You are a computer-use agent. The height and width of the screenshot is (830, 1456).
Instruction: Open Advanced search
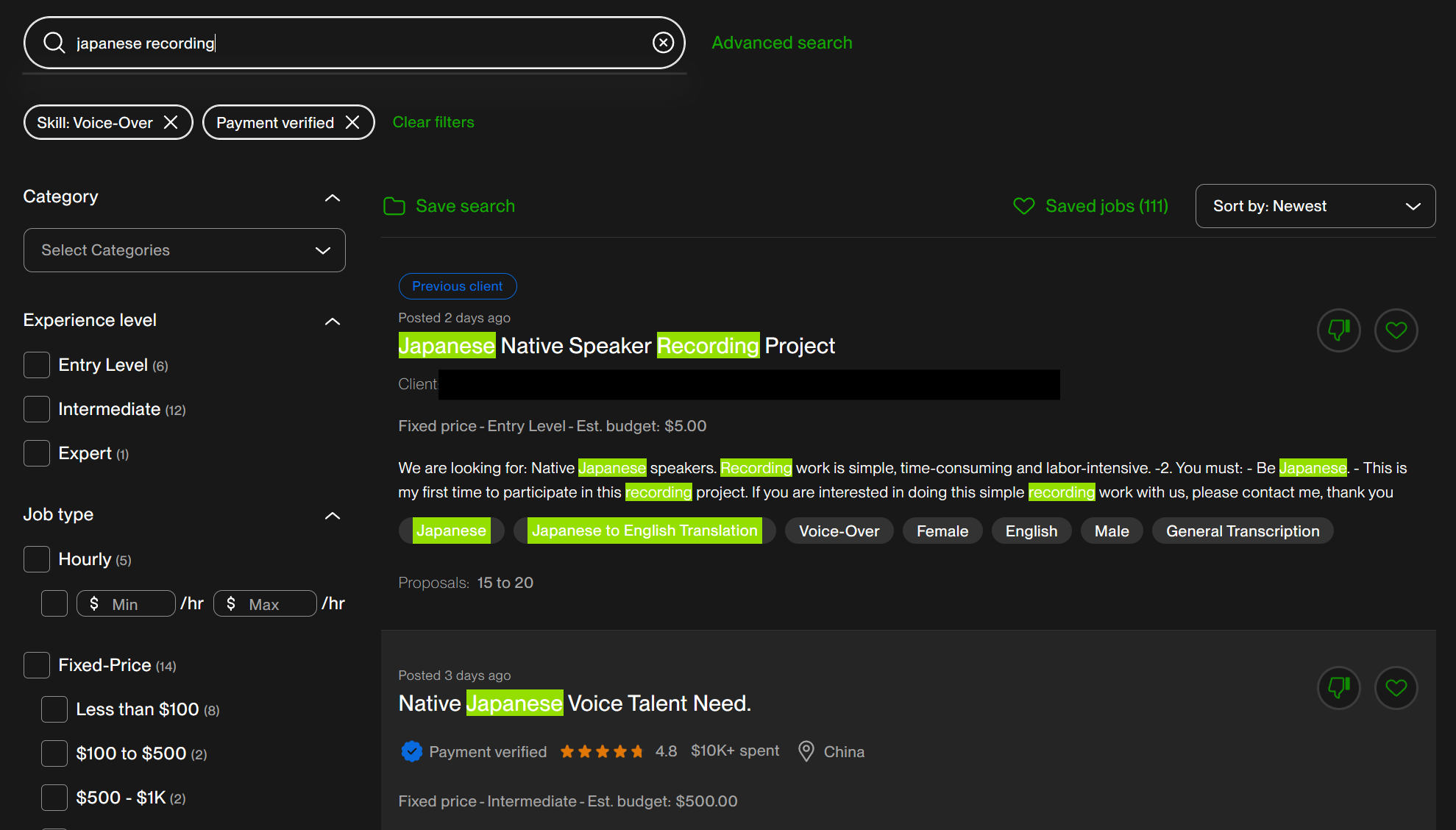tap(781, 43)
